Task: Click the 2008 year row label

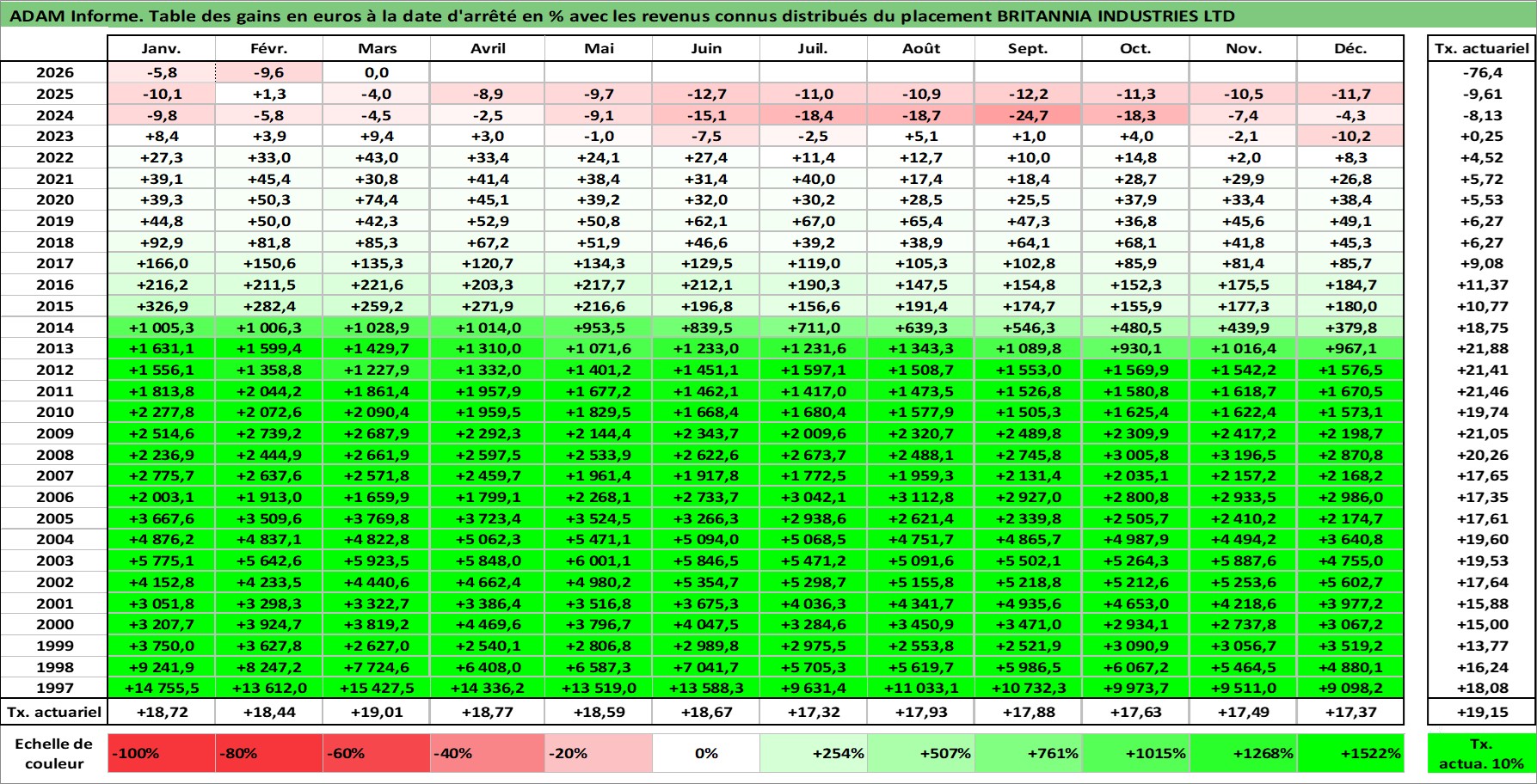Action: pyautogui.click(x=54, y=455)
